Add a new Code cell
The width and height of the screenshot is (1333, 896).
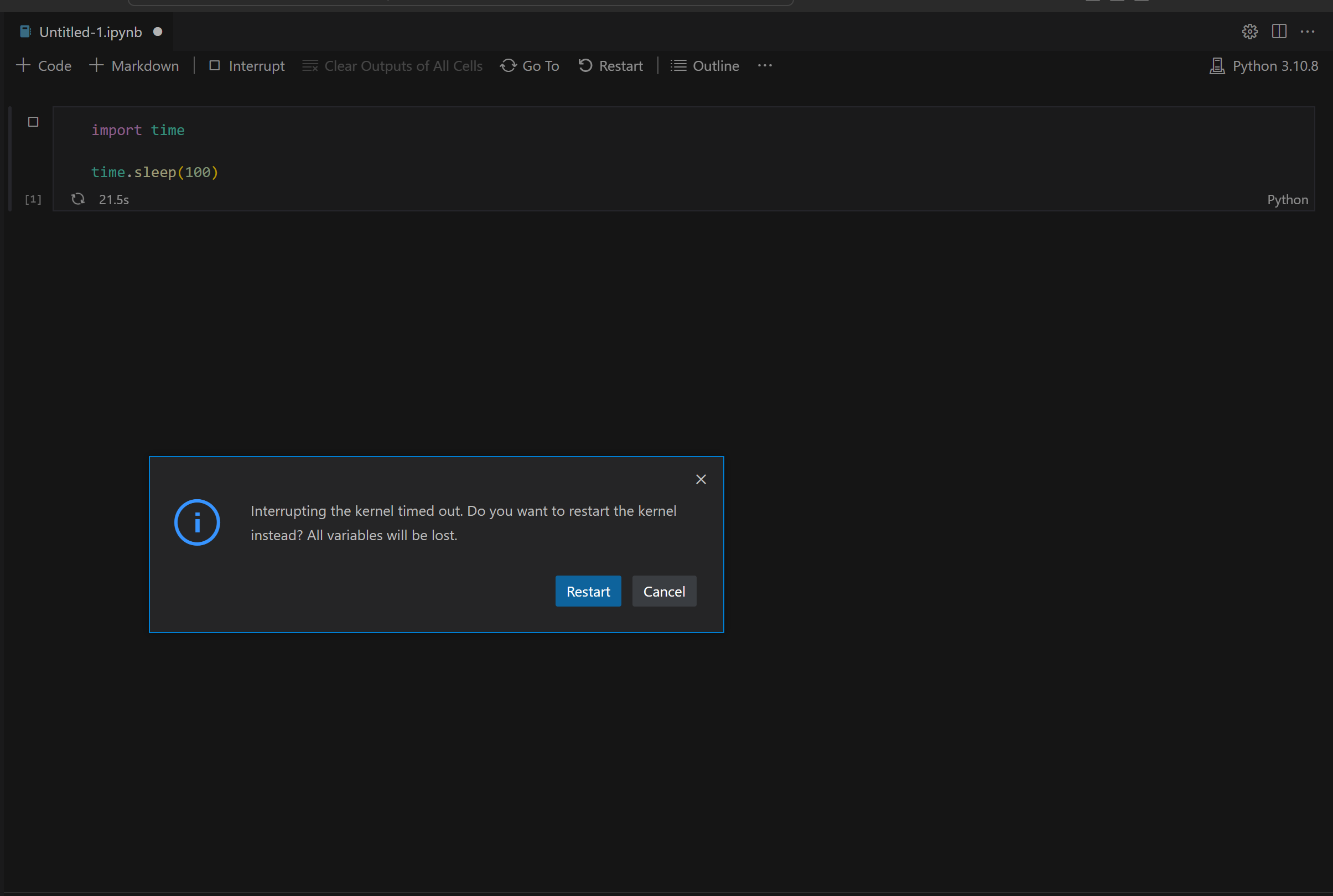43,65
